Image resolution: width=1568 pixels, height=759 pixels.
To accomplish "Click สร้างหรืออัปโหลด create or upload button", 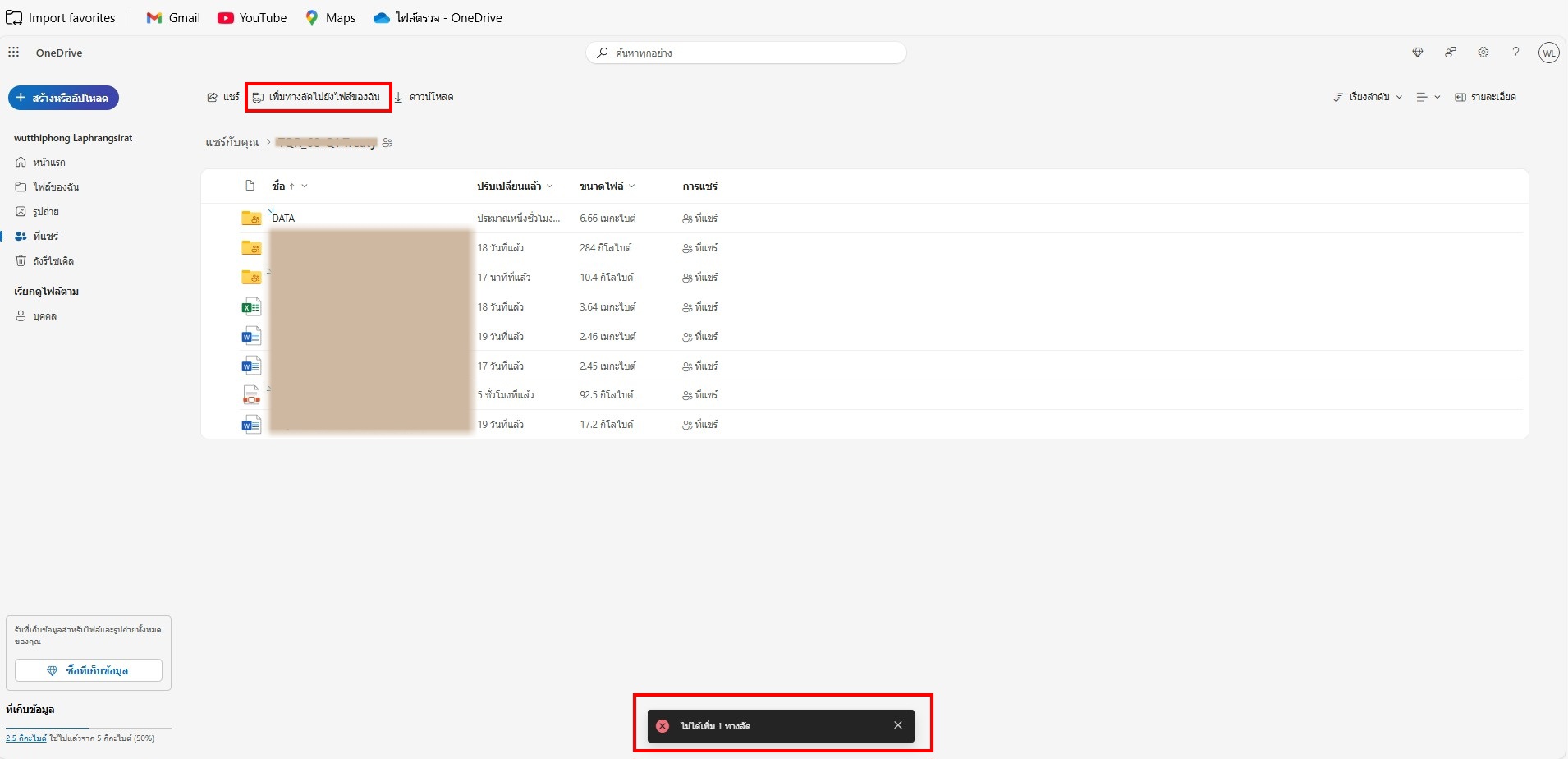I will (63, 98).
